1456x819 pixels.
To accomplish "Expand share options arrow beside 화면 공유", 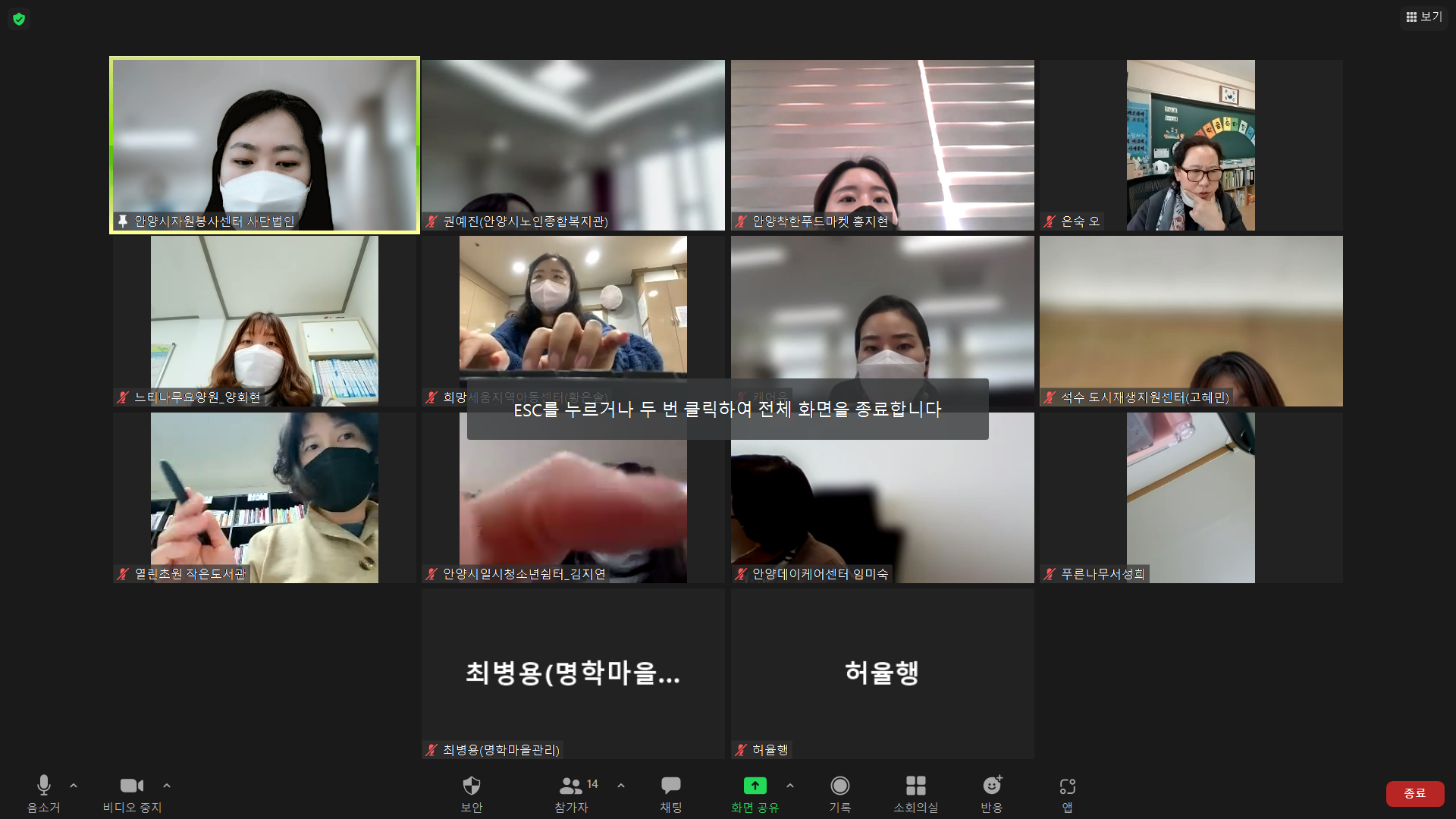I will [x=790, y=786].
